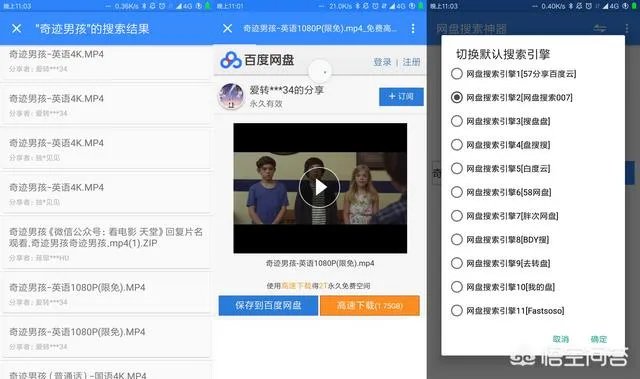
Task: Play the 奇迹男孩 video preview
Action: pos(320,188)
